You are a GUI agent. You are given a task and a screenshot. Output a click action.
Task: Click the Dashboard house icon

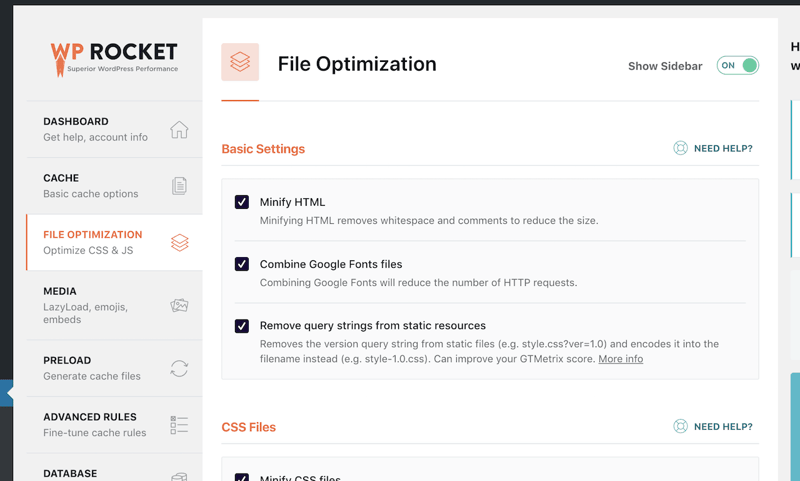pos(179,130)
